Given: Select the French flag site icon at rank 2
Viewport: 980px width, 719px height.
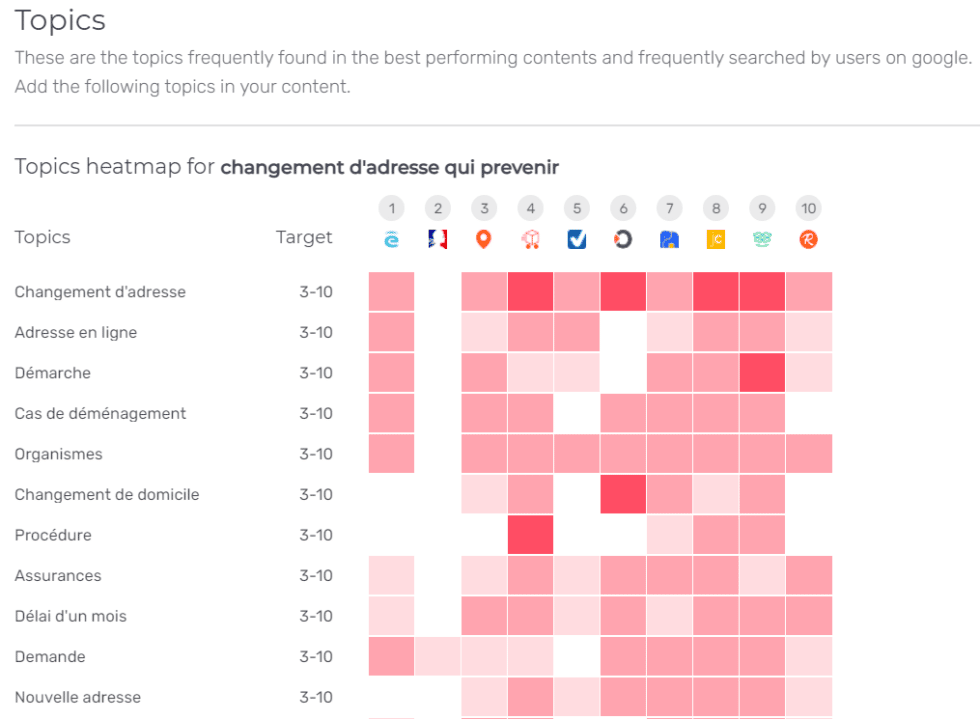Looking at the screenshot, I should coord(437,239).
